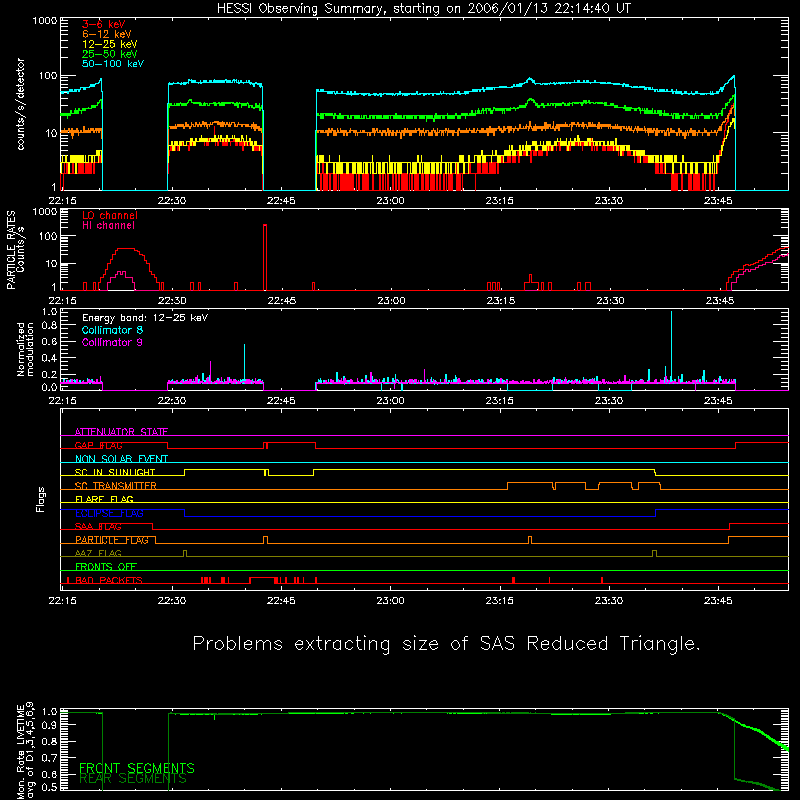Click the LO channel hump peak near 22:23
Image resolution: width=800 pixels, height=800 pixels.
pyautogui.click(x=126, y=249)
